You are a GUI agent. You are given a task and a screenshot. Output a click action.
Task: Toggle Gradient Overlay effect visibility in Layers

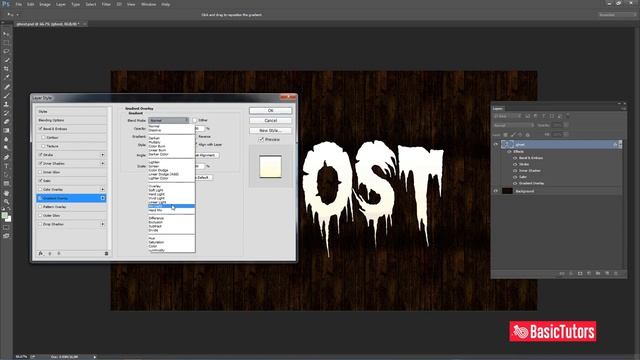pyautogui.click(x=515, y=184)
